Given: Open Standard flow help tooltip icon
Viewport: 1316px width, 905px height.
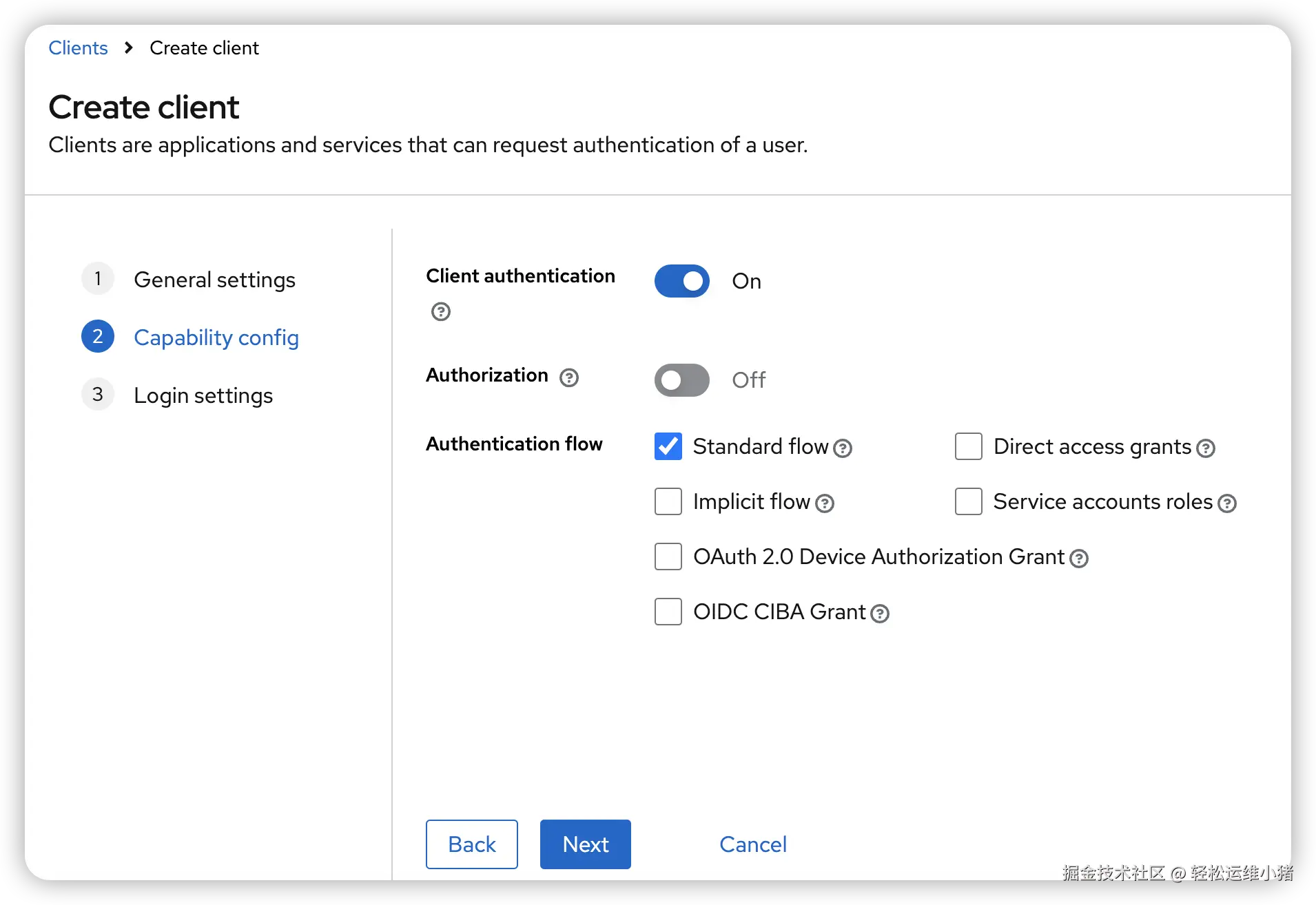Looking at the screenshot, I should click(x=842, y=449).
